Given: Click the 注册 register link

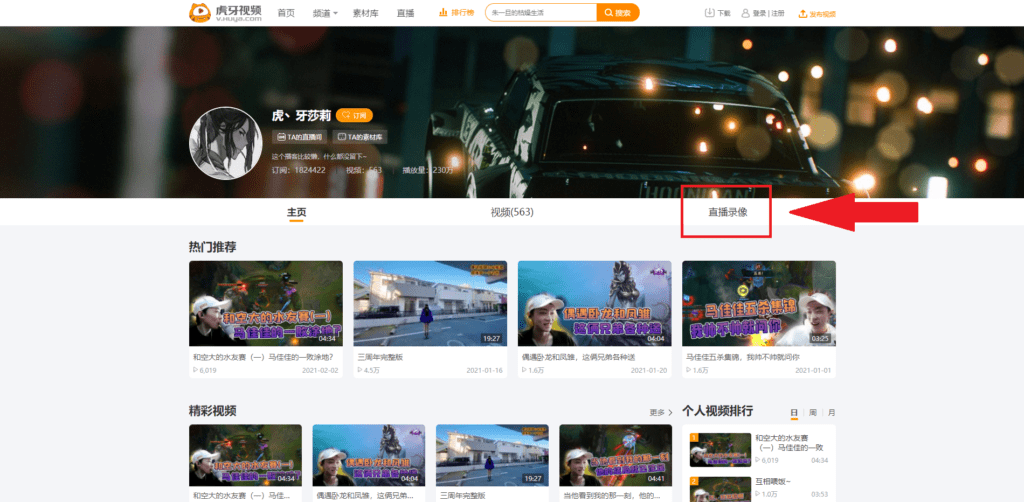Looking at the screenshot, I should 778,13.
